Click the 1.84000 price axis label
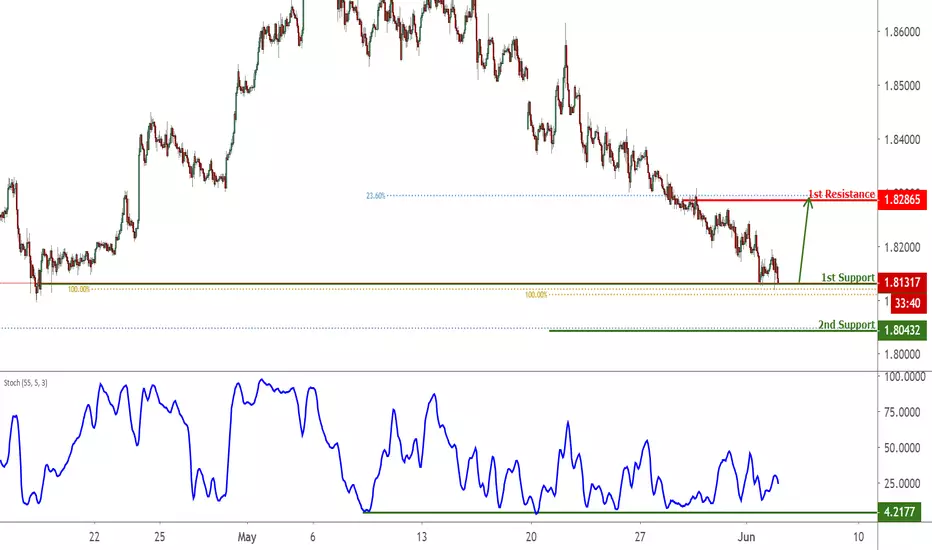Image resolution: width=932 pixels, height=550 pixels. [x=902, y=140]
